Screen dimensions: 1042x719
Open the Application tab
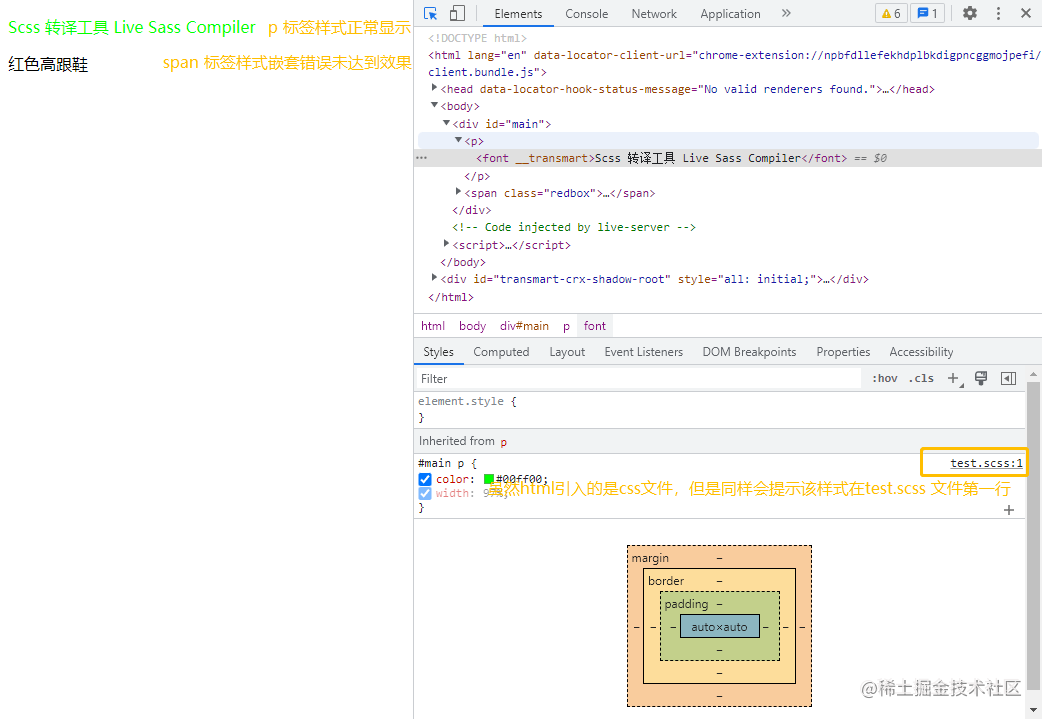pyautogui.click(x=730, y=14)
